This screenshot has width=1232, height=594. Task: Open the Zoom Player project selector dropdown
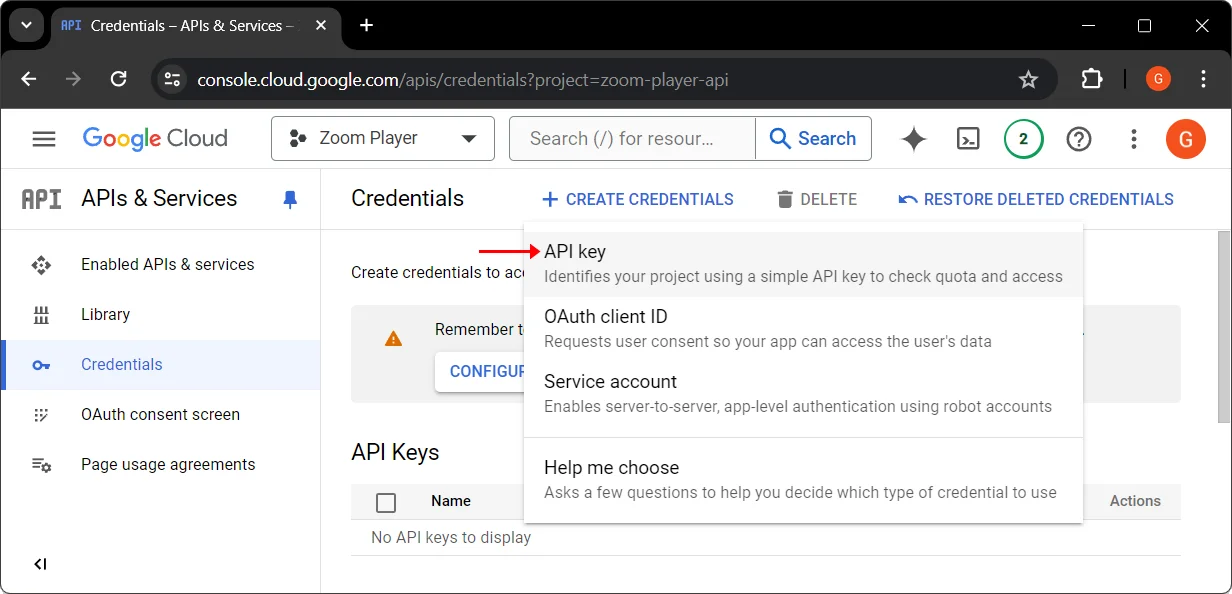click(383, 139)
